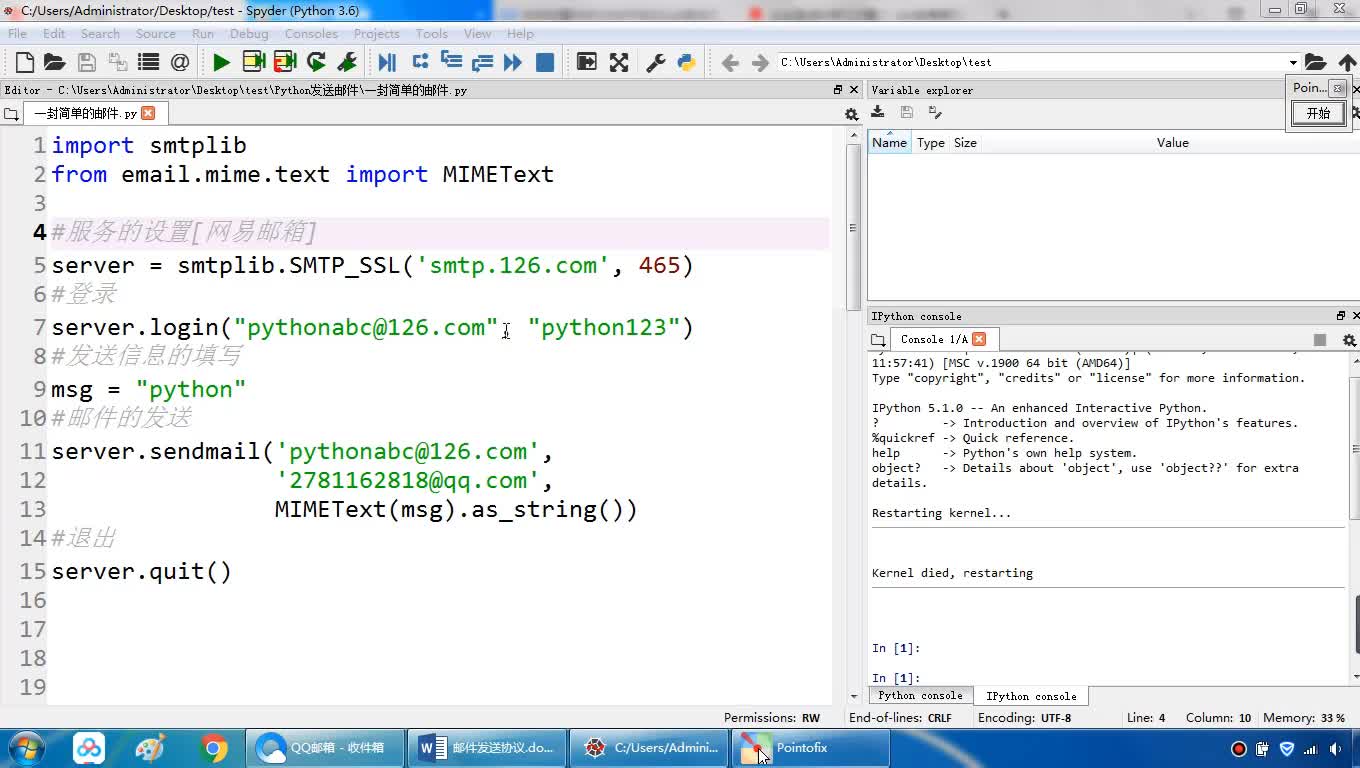Sort variables by the Name column header
Screen dimensions: 1360x768
point(889,143)
